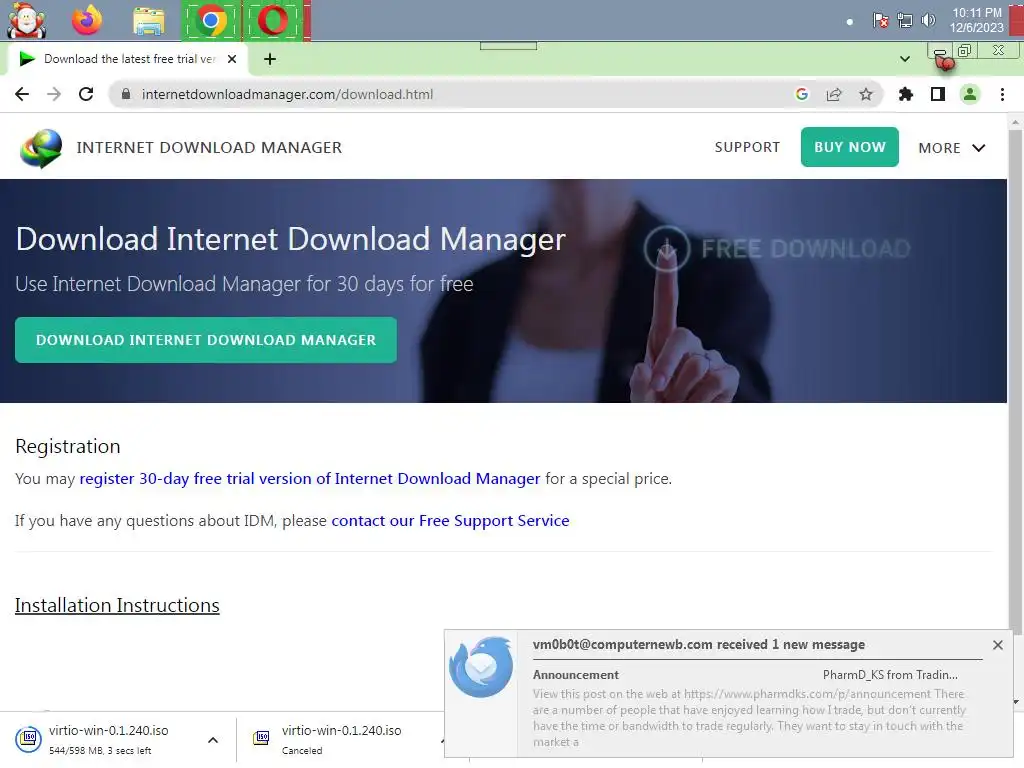The width and height of the screenshot is (1024, 768).
Task: Open the register 30-day free trial link
Action: point(310,479)
